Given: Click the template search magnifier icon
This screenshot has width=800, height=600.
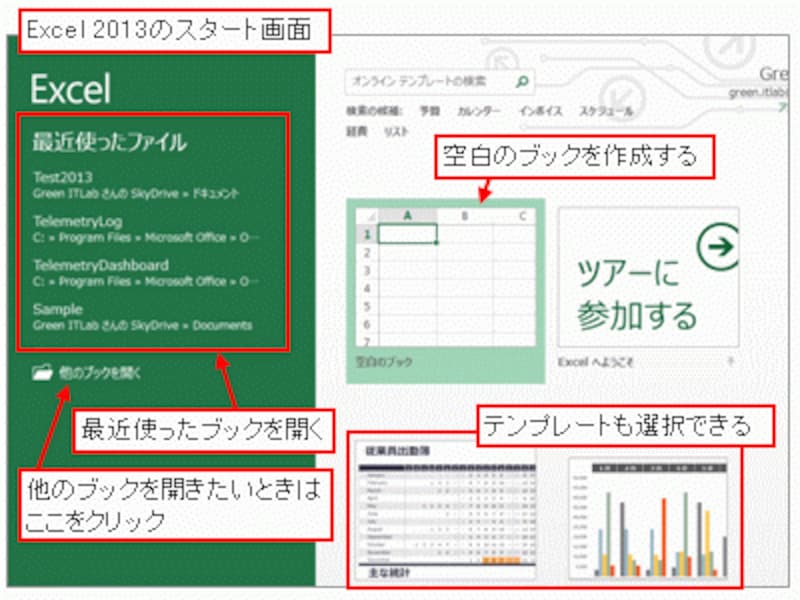Looking at the screenshot, I should 522,82.
